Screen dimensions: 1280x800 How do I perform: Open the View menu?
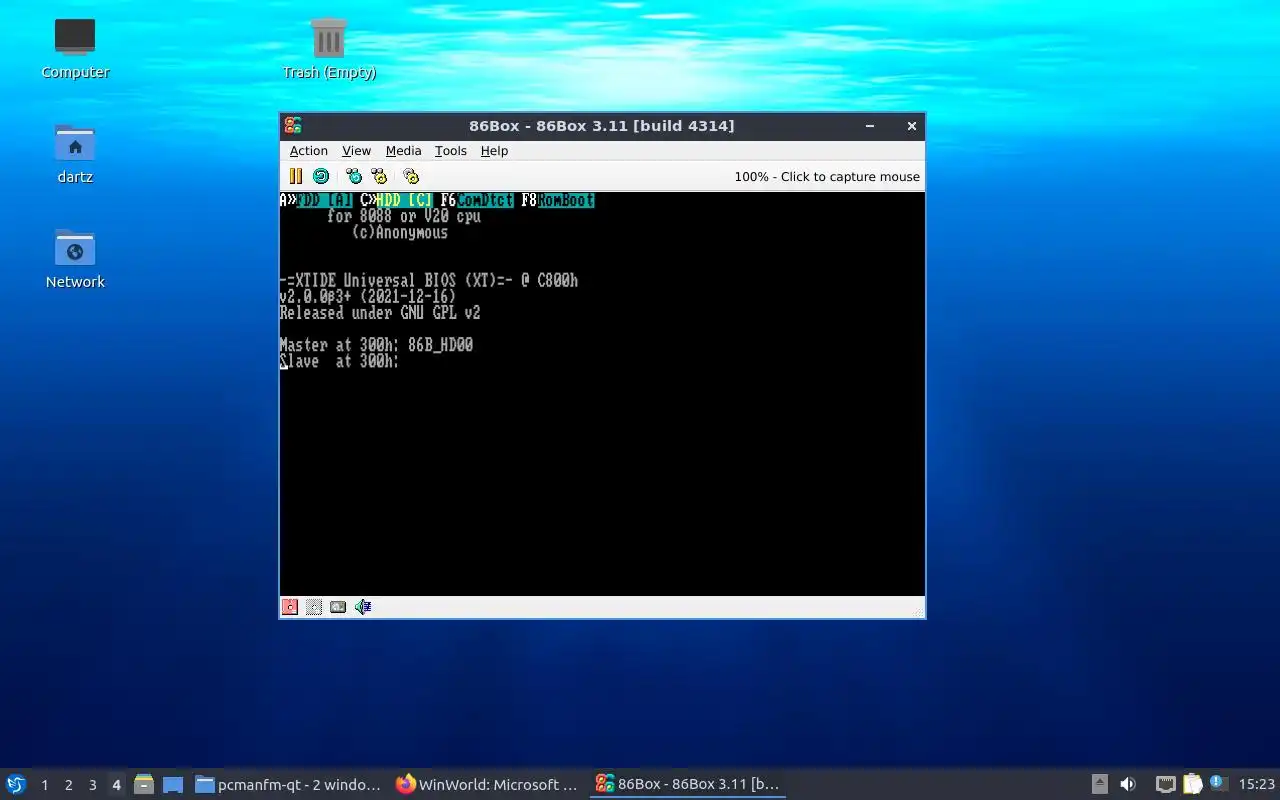pyautogui.click(x=356, y=151)
